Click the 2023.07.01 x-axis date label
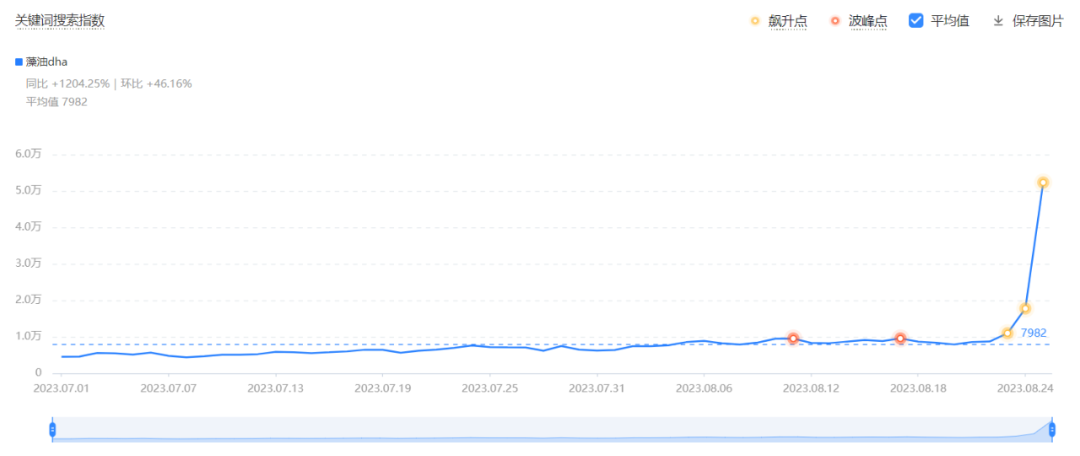This screenshot has width=1080, height=456. point(62,387)
